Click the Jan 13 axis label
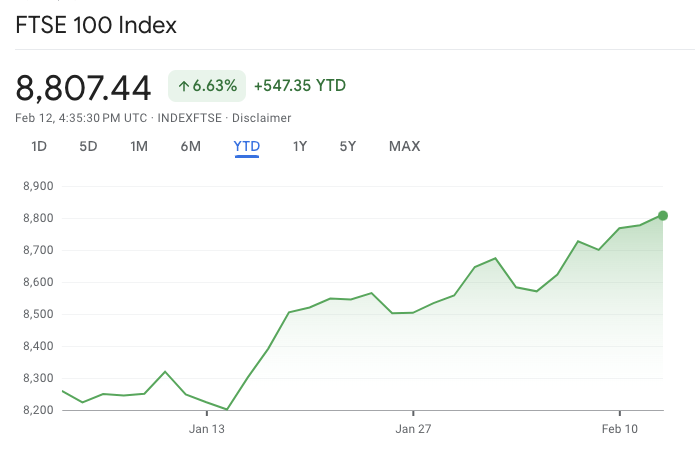This screenshot has height=453, width=695. 208,430
